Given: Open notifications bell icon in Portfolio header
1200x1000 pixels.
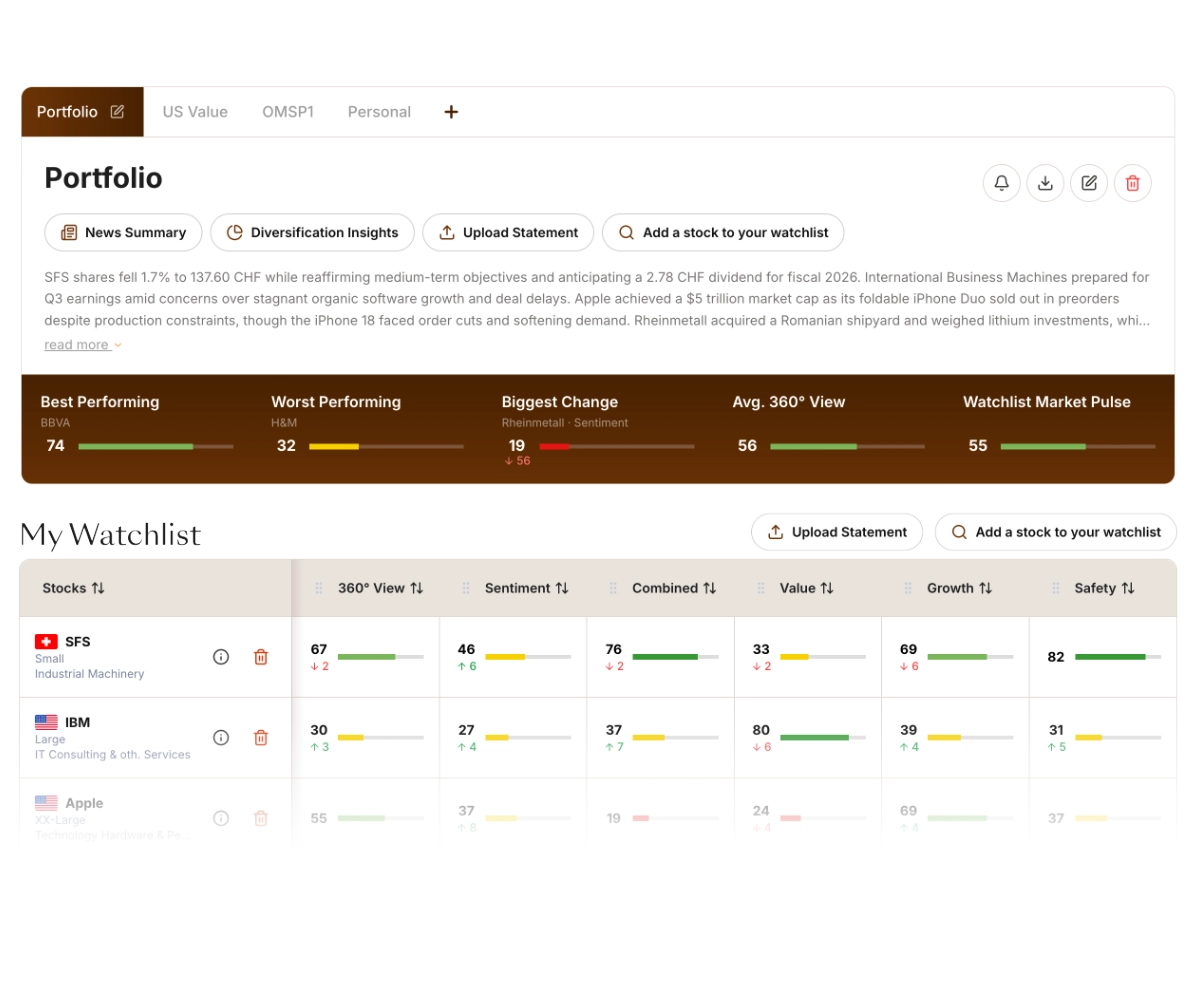Looking at the screenshot, I should (x=1002, y=183).
